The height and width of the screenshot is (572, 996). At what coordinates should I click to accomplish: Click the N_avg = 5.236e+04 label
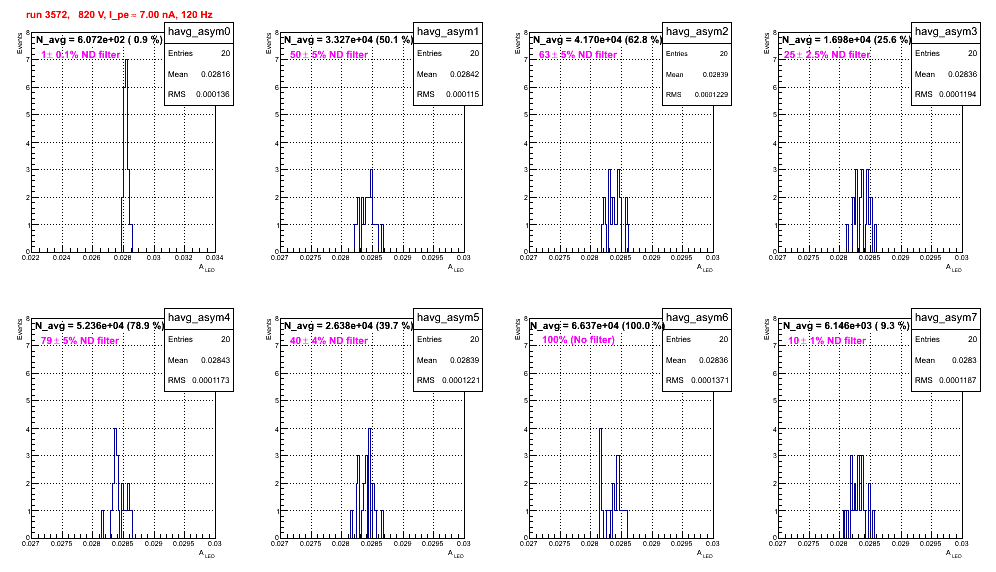point(98,325)
